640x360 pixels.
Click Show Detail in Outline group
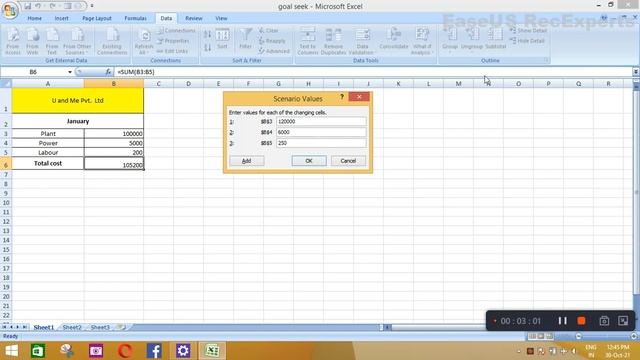[x=528, y=31]
